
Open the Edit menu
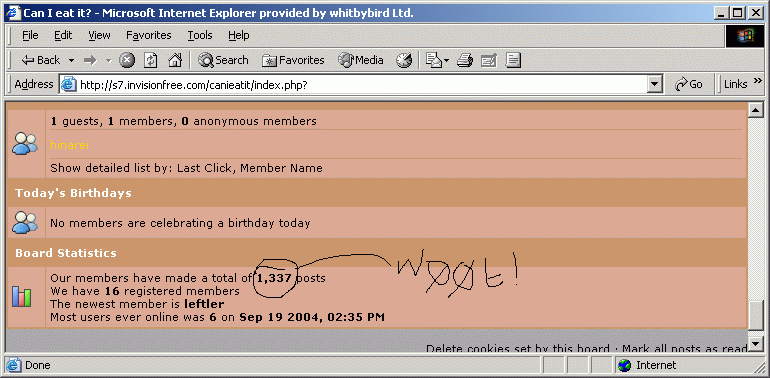tap(63, 35)
